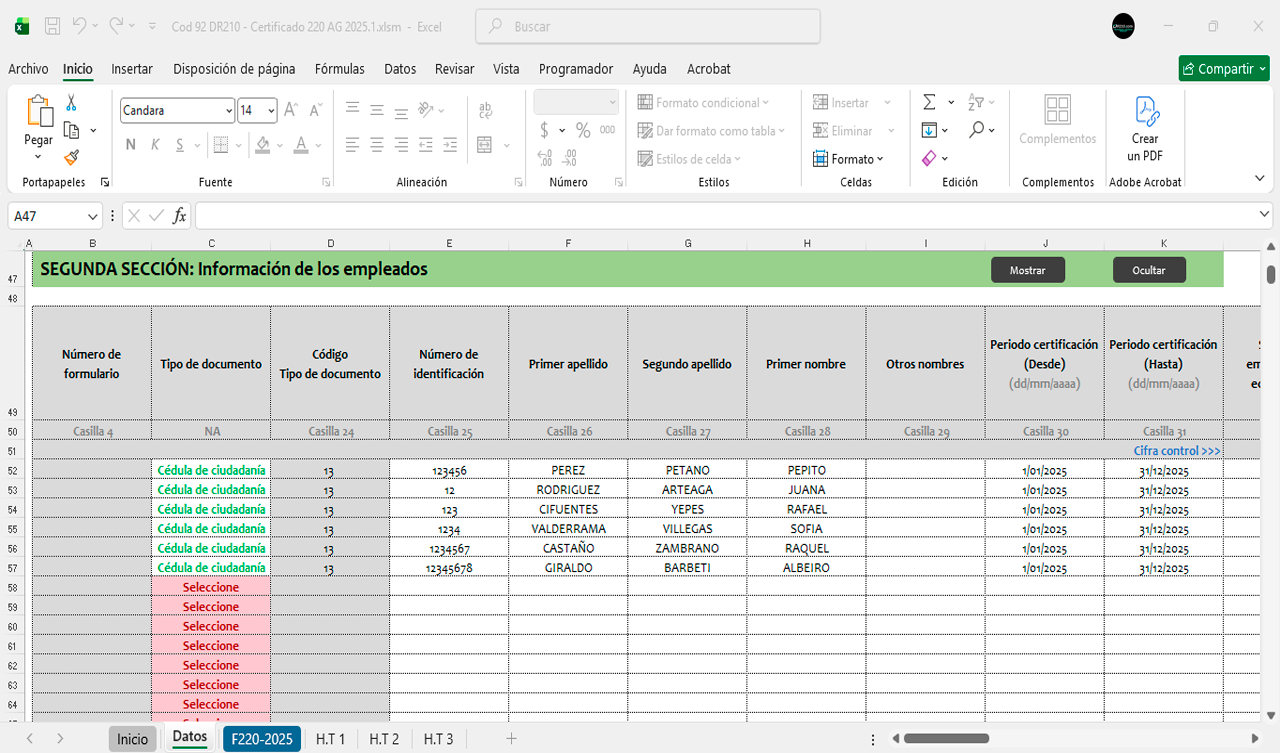Open the Fórmulas ribbon tab
This screenshot has width=1280, height=753.
click(339, 69)
